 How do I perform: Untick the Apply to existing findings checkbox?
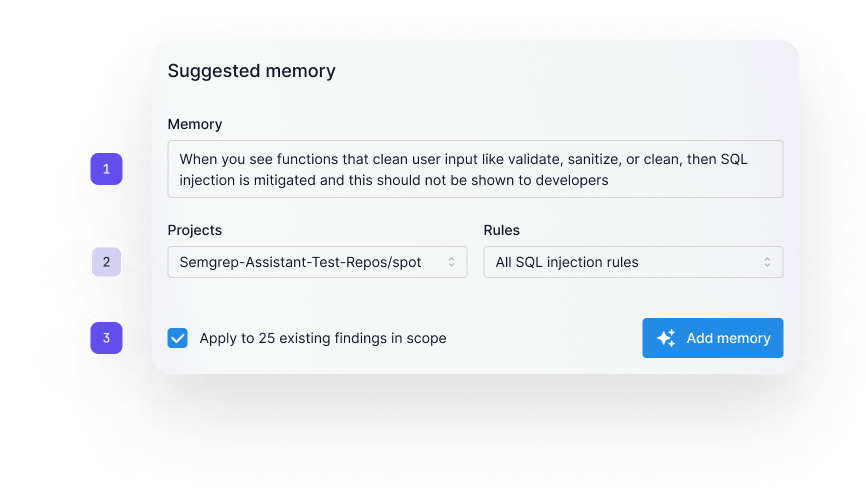click(178, 338)
